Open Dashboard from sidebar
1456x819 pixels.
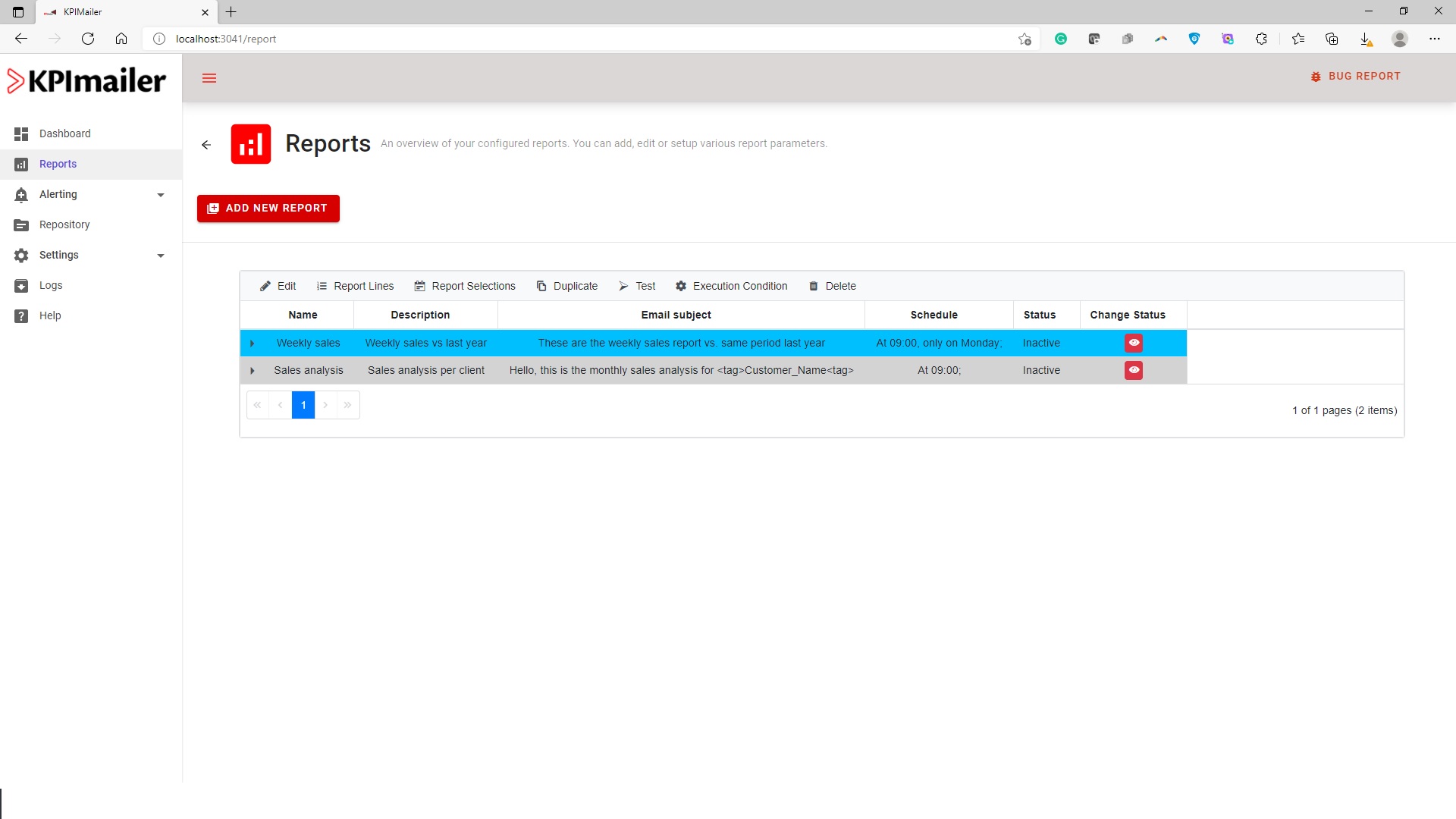tap(64, 133)
